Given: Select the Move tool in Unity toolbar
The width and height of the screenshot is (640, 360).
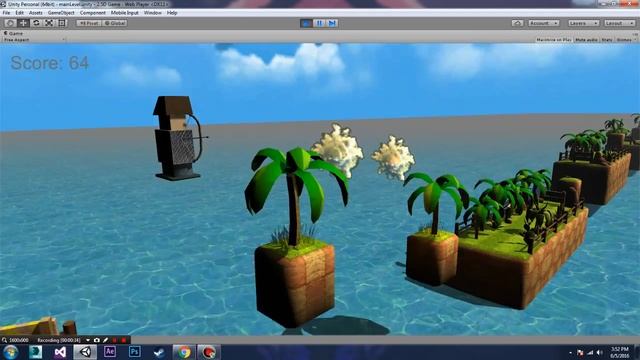Looking at the screenshot, I should [x=24, y=23].
